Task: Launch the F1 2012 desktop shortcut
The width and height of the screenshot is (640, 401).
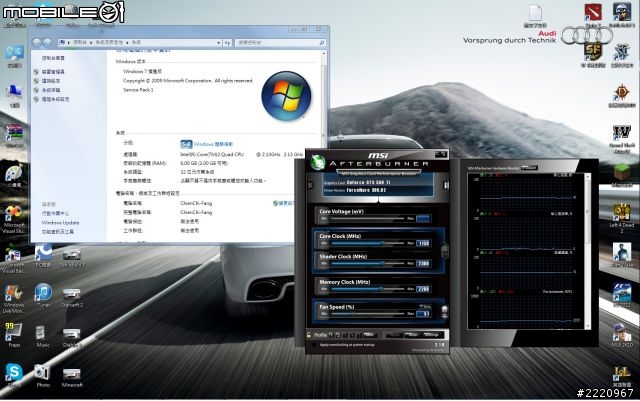Action: pyautogui.click(x=621, y=295)
